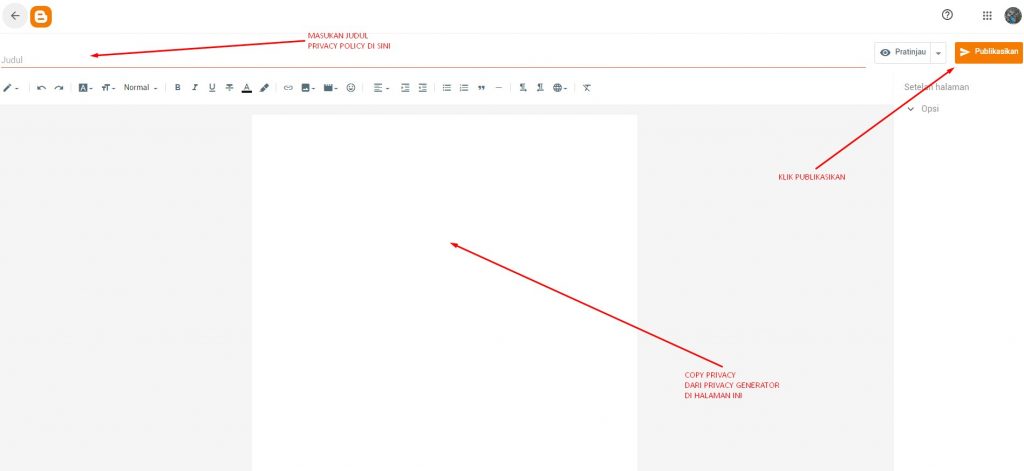
Task: Toggle italic text style
Action: [x=195, y=88]
